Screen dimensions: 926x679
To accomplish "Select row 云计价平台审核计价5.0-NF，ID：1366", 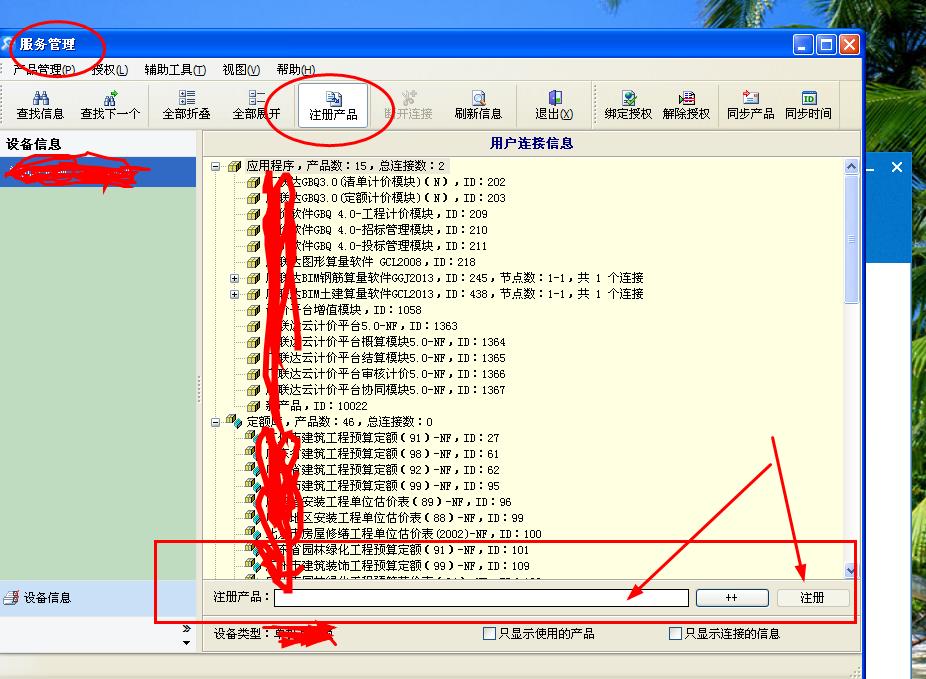I will (x=386, y=374).
